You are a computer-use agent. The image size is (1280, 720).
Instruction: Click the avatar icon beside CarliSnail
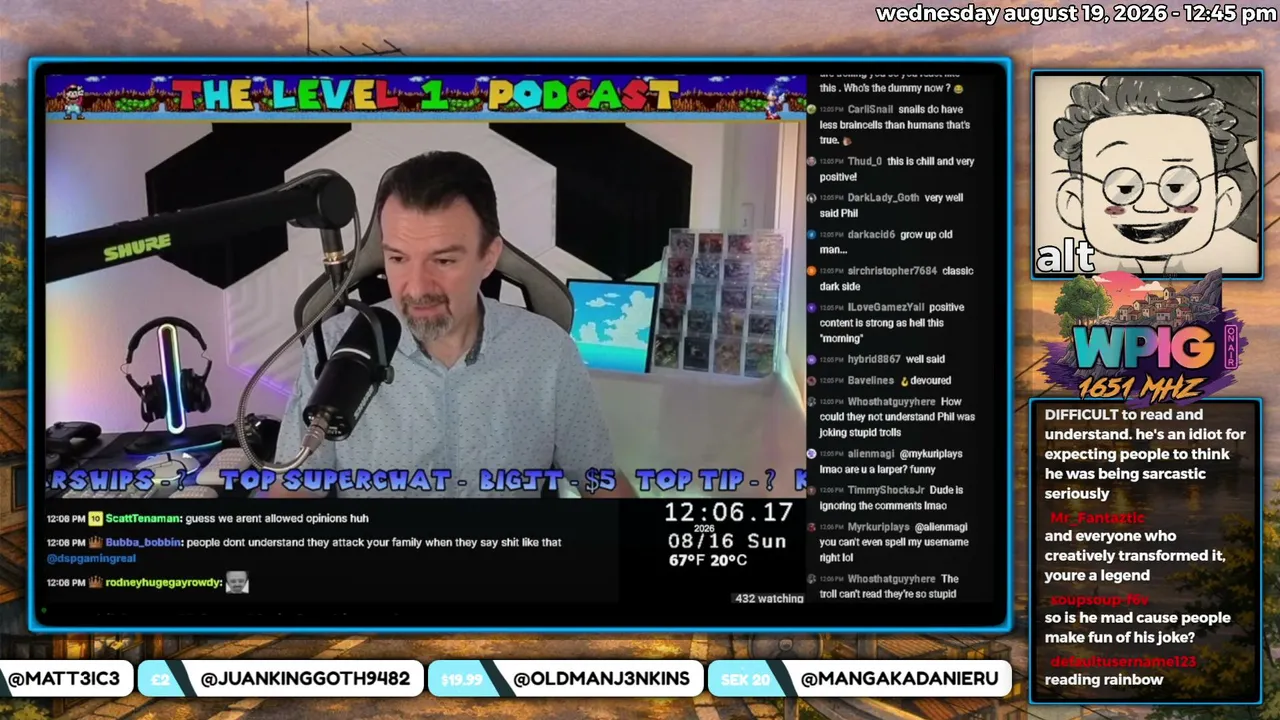[x=811, y=110]
